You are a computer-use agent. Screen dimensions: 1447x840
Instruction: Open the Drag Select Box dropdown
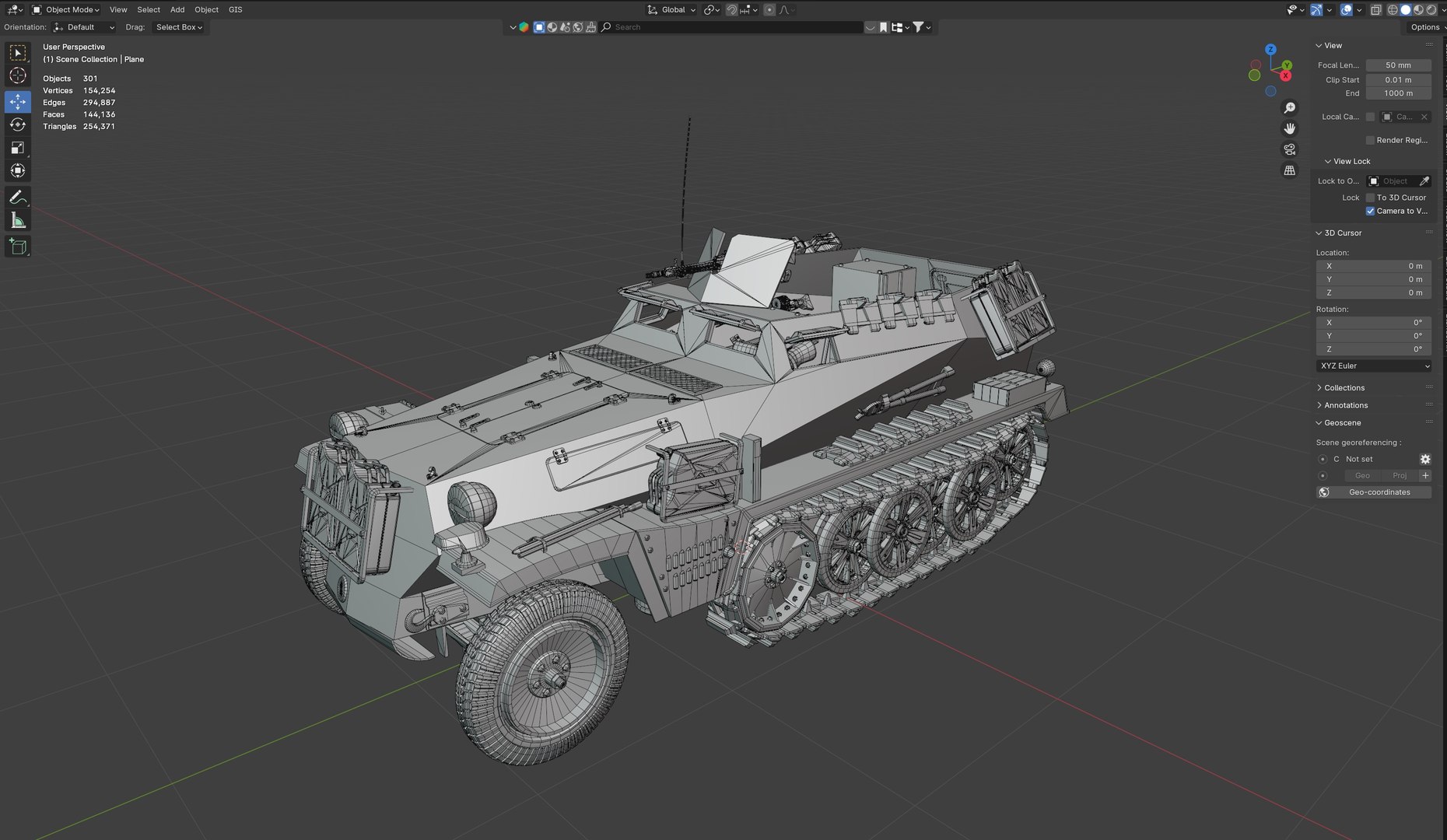179,27
